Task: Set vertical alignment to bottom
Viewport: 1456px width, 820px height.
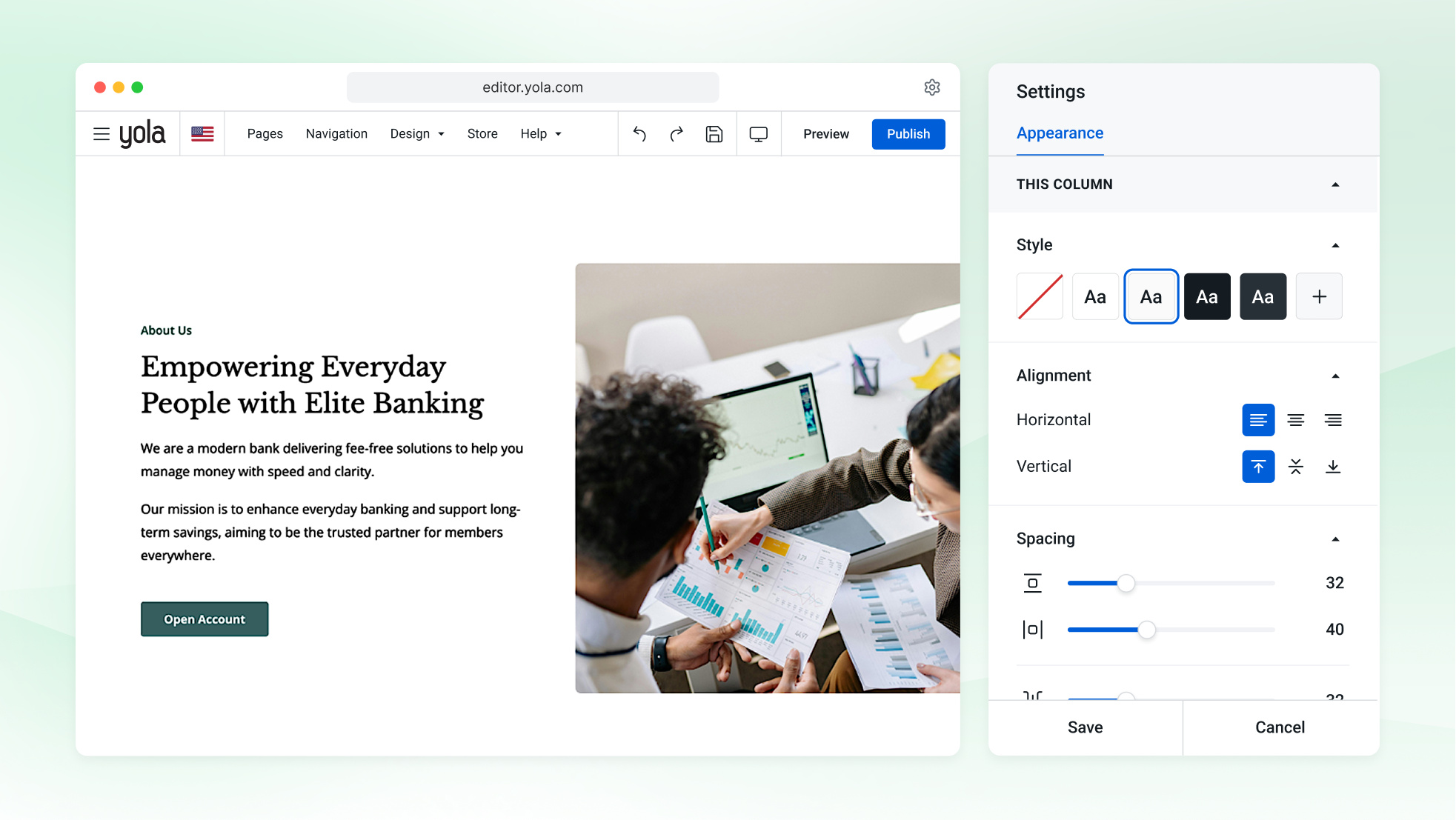Action: [x=1333, y=467]
